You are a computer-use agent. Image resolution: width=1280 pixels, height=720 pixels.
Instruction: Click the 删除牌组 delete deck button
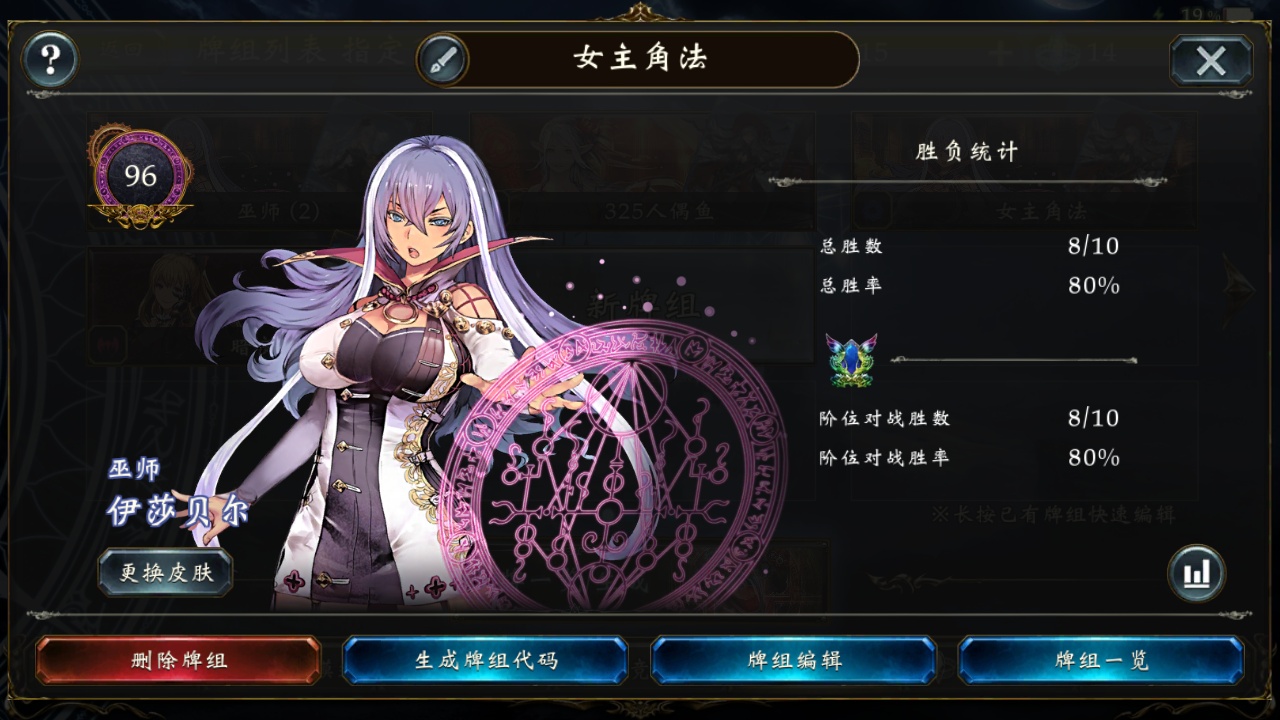click(x=179, y=660)
